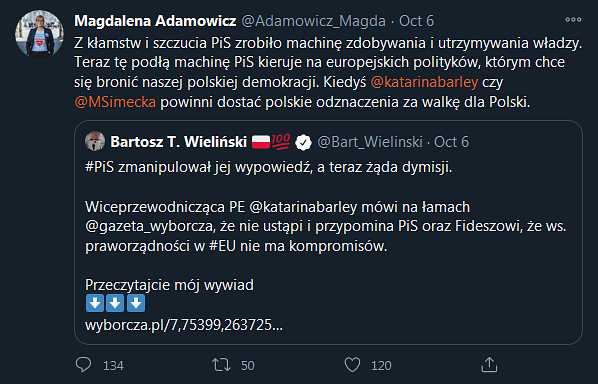
Task: Like the tweet with the heart icon
Action: (x=352, y=365)
